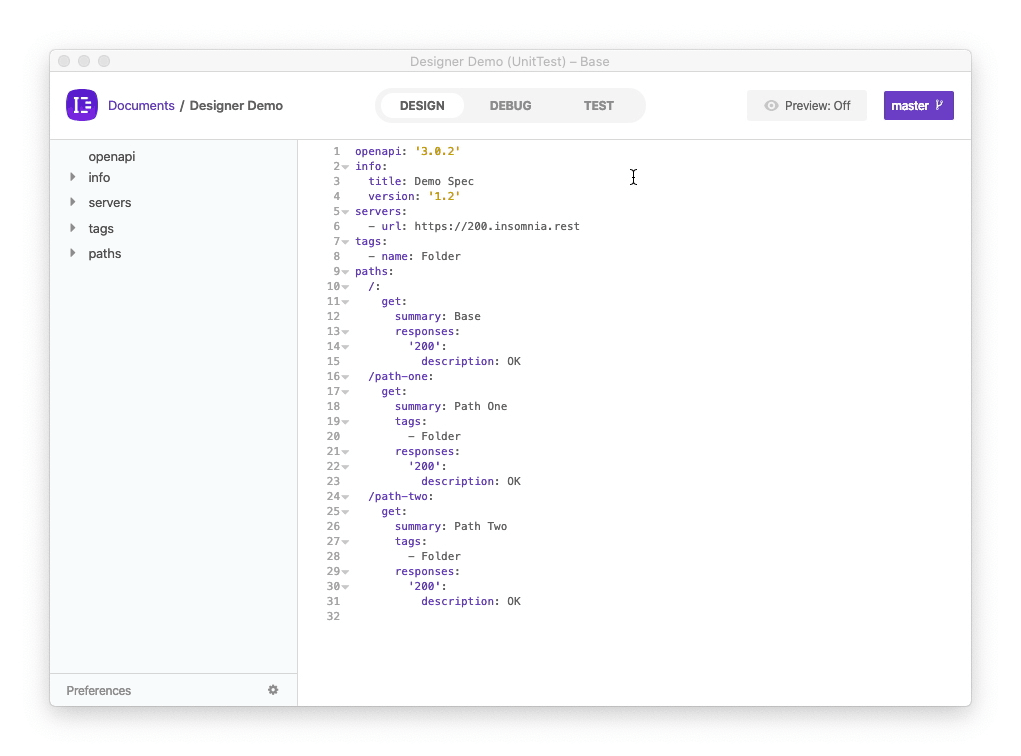Viewport: 1021px width, 756px height.
Task: Collapse the fold arrow on line 5
Action: click(x=346, y=212)
